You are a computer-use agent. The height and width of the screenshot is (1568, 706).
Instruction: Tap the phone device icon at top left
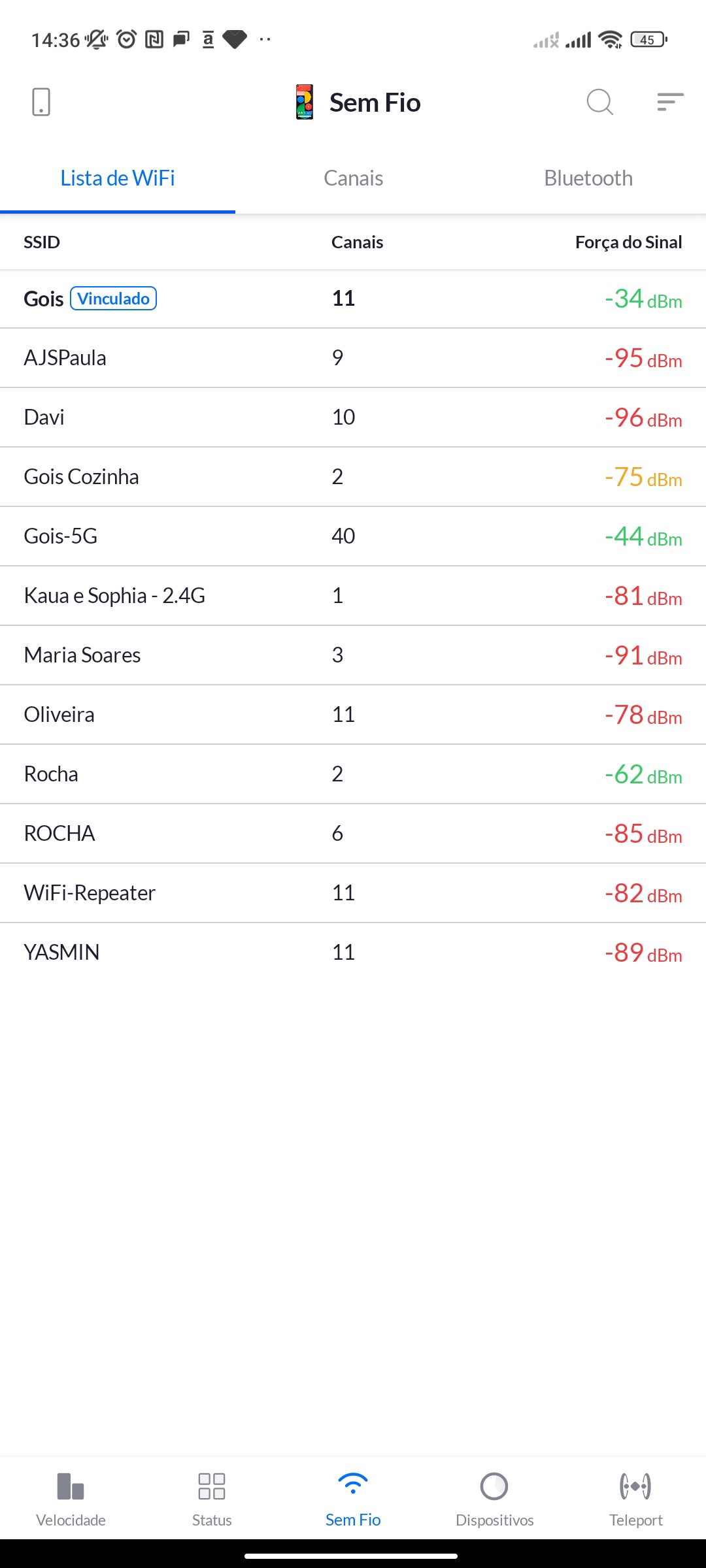coord(41,103)
